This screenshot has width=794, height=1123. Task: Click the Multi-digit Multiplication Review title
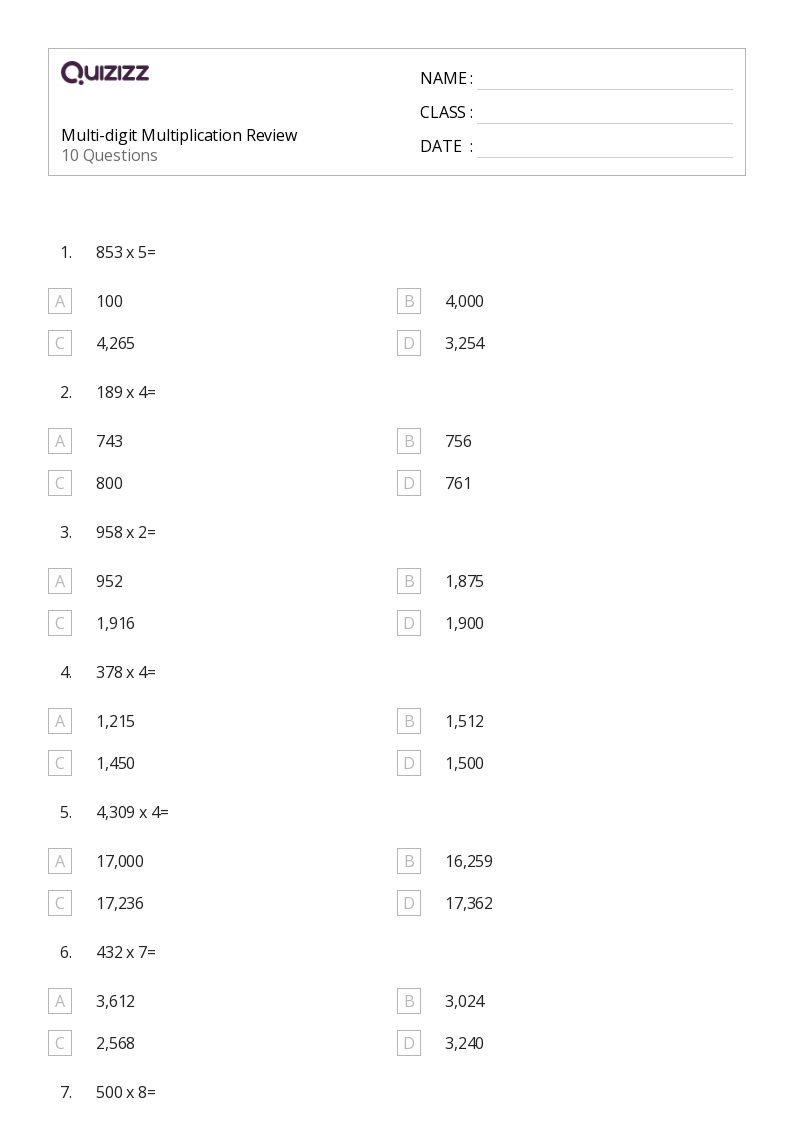tap(179, 135)
